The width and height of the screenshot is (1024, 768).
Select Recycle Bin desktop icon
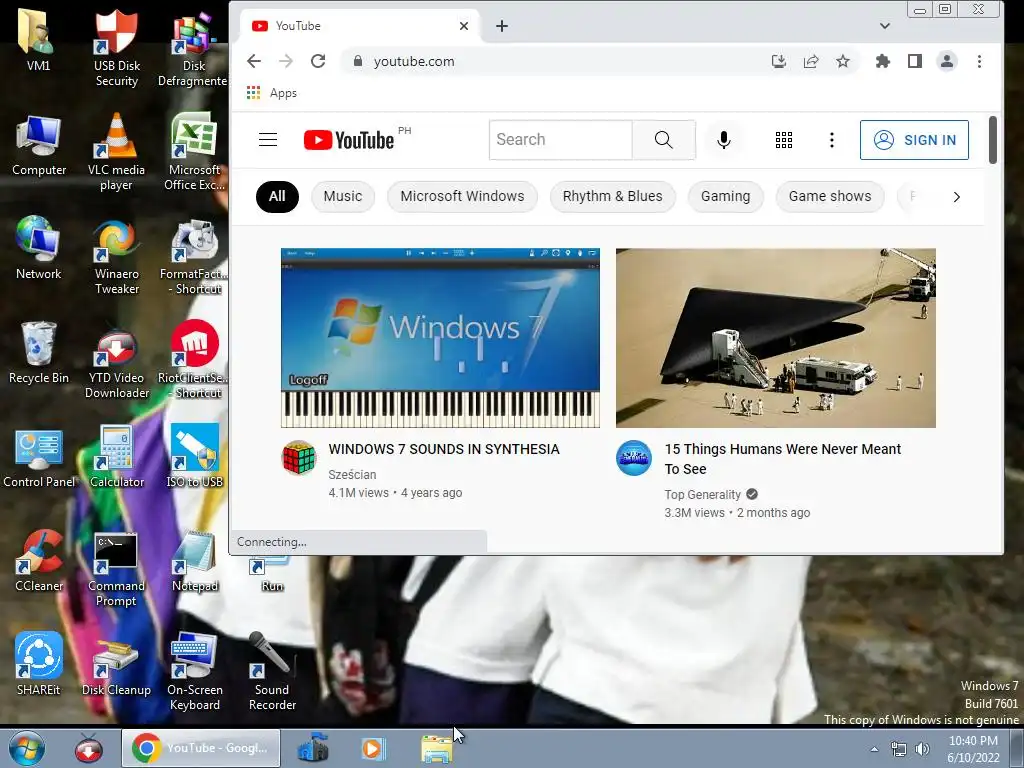point(39,353)
